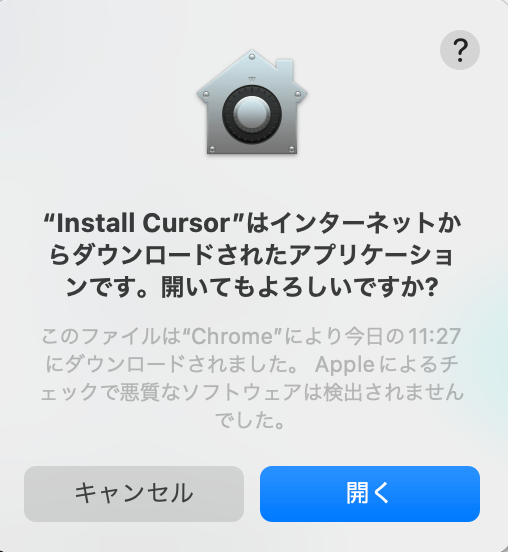Click the gray description paragraph's last line でした。
Viewport: 508px width, 552px height.
click(x=250, y=420)
